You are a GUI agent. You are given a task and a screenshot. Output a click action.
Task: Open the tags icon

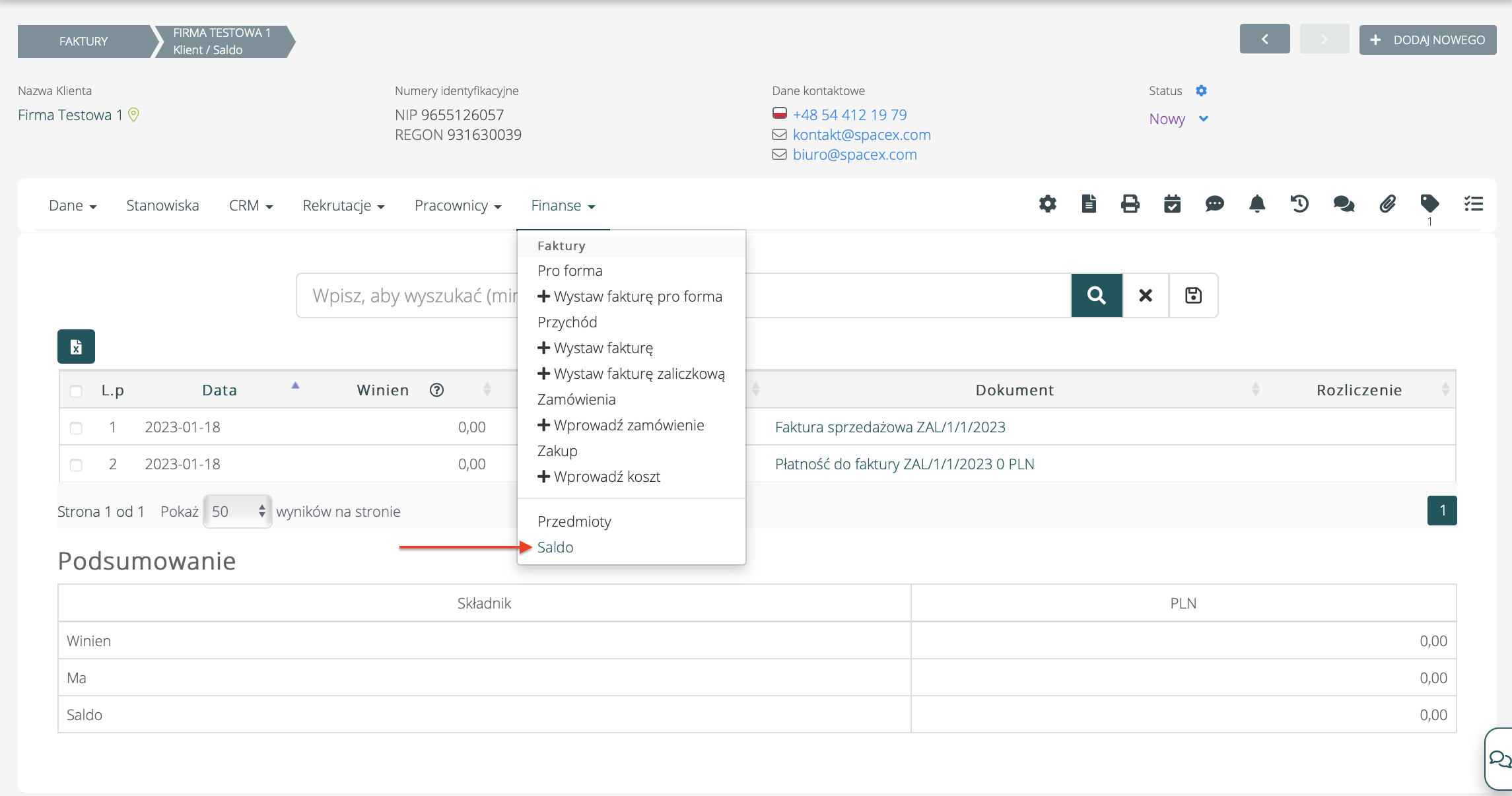tap(1429, 204)
